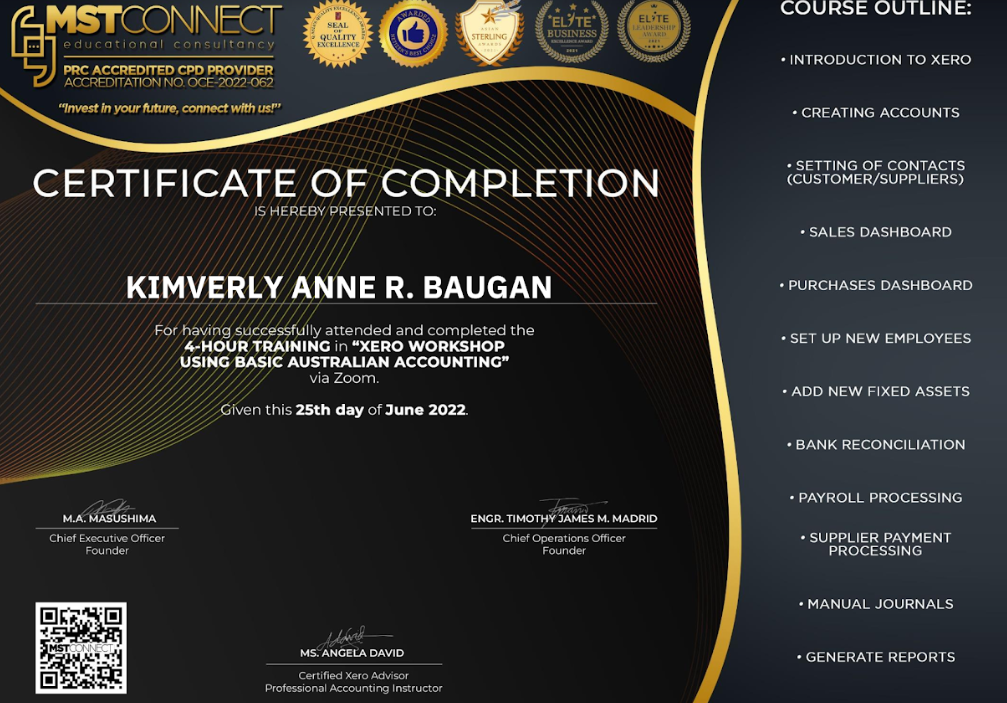Click "Chief Executive Officer" title text
Viewport: 1007px width, 703px height.
point(107,538)
